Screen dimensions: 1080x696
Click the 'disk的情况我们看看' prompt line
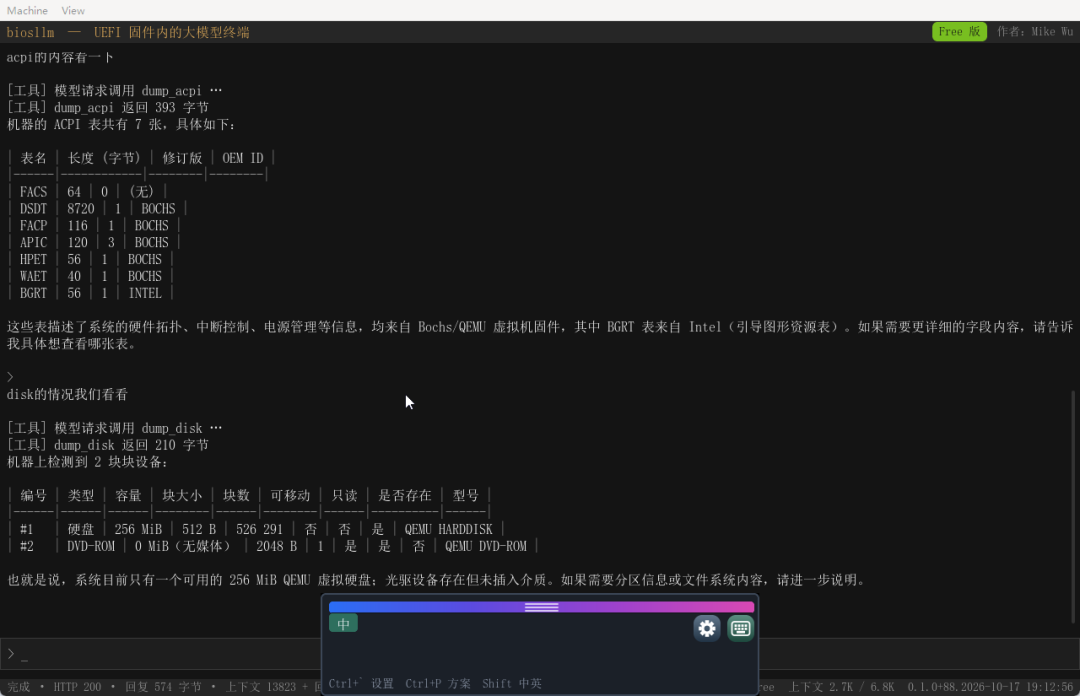click(67, 395)
